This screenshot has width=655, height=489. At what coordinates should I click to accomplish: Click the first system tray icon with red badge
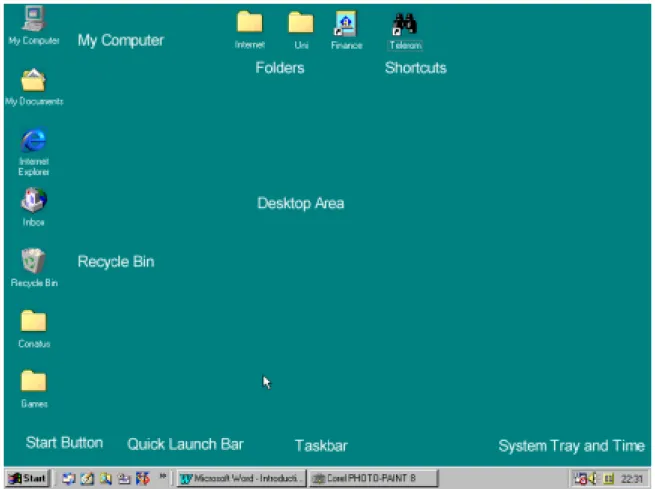[x=580, y=479]
